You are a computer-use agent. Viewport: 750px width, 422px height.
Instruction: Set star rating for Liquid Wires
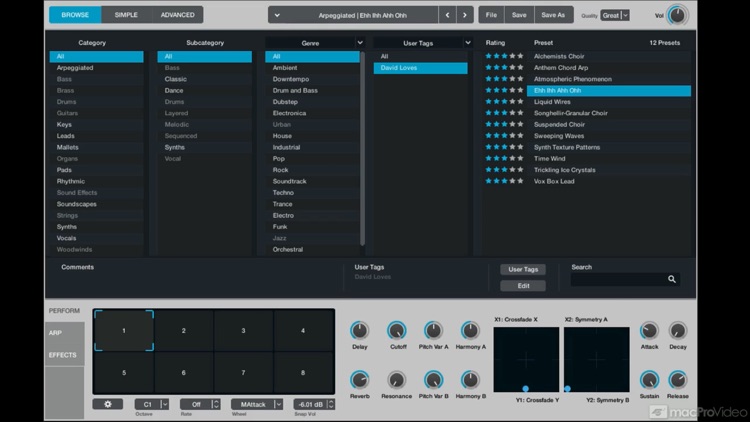pyautogui.click(x=504, y=101)
